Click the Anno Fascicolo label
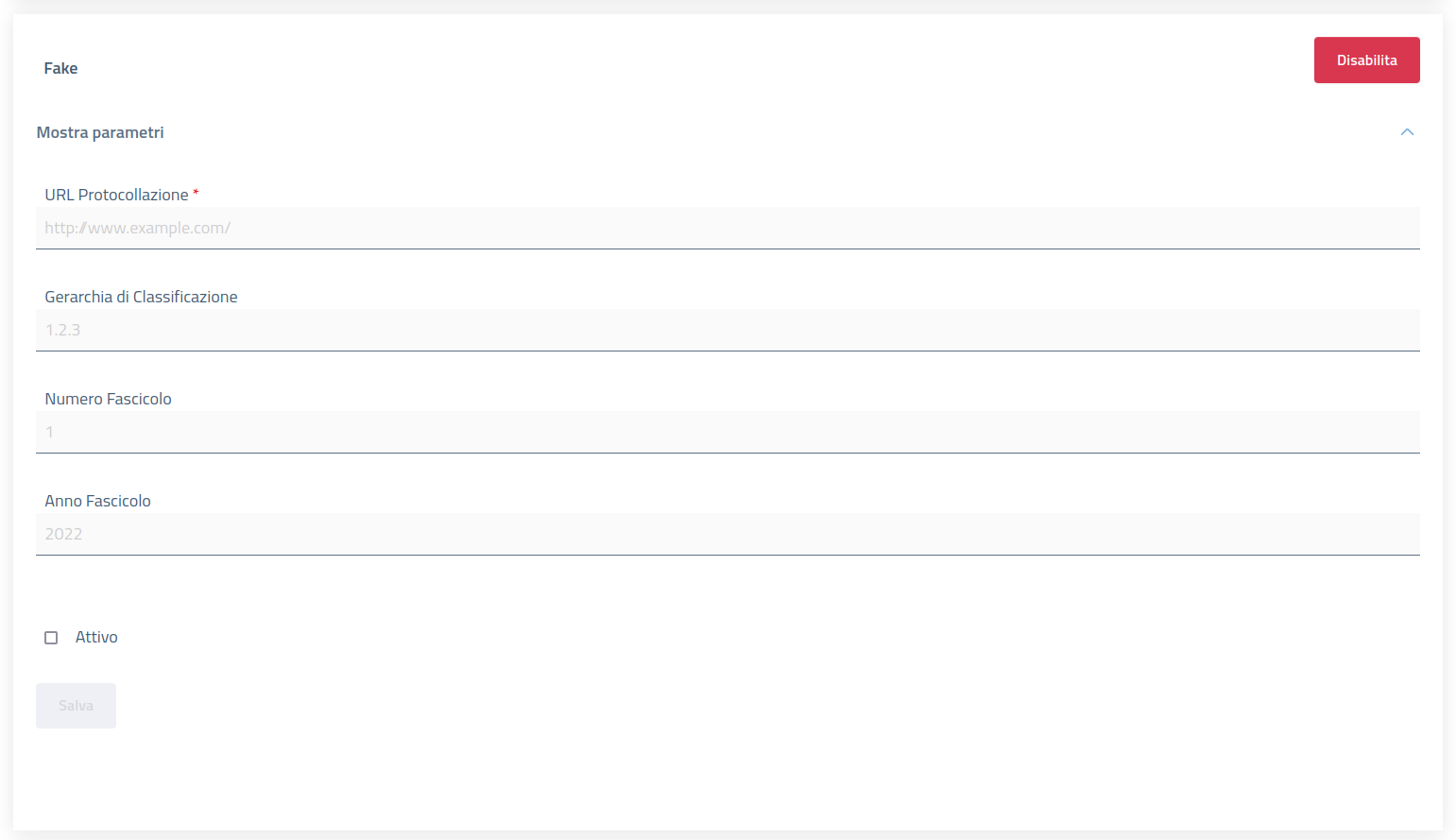 pyautogui.click(x=97, y=501)
